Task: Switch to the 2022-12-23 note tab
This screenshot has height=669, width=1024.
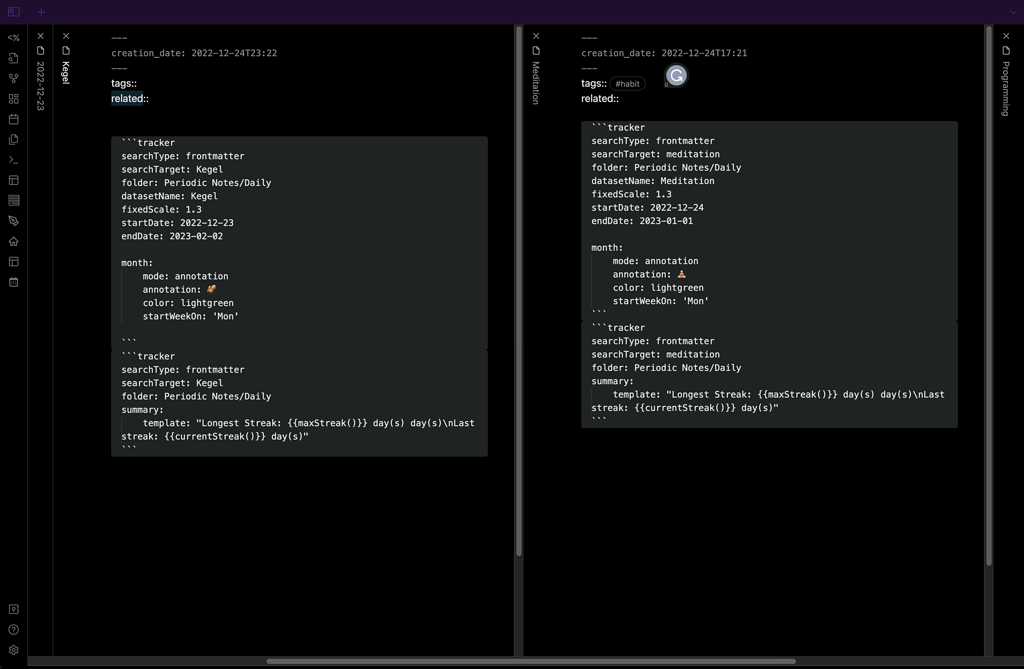Action: pos(41,85)
